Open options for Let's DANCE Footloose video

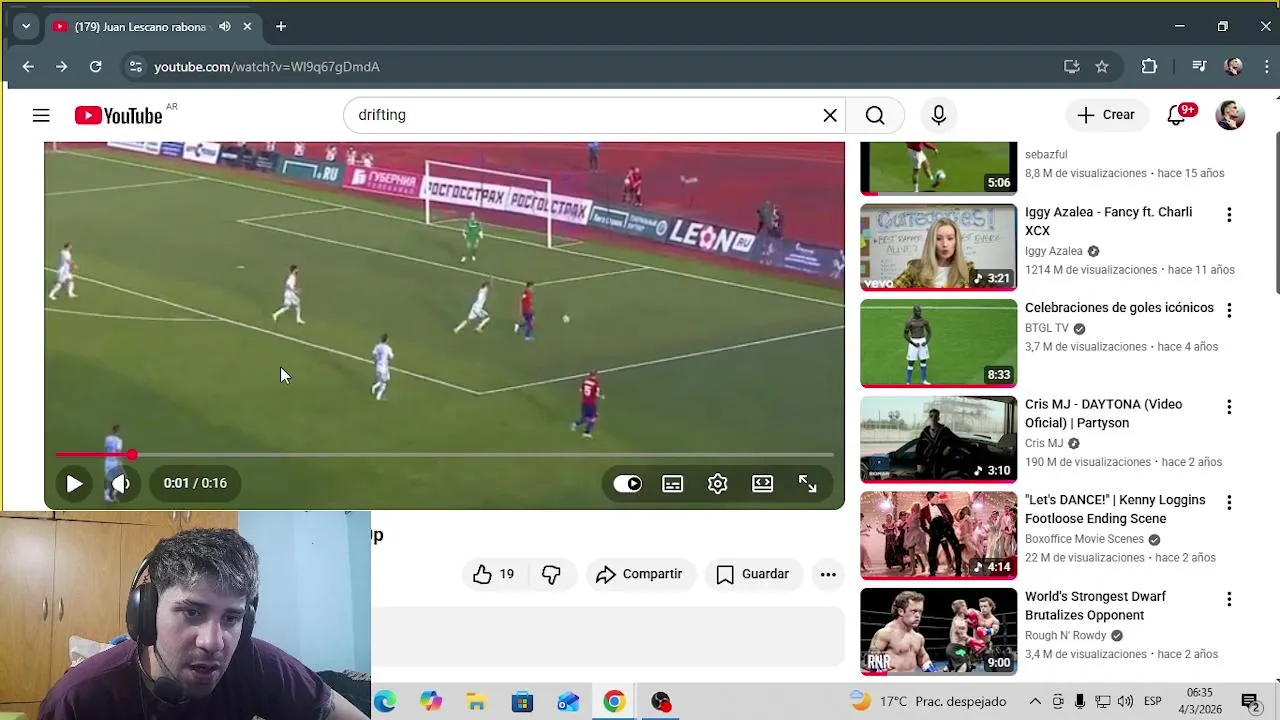1229,503
